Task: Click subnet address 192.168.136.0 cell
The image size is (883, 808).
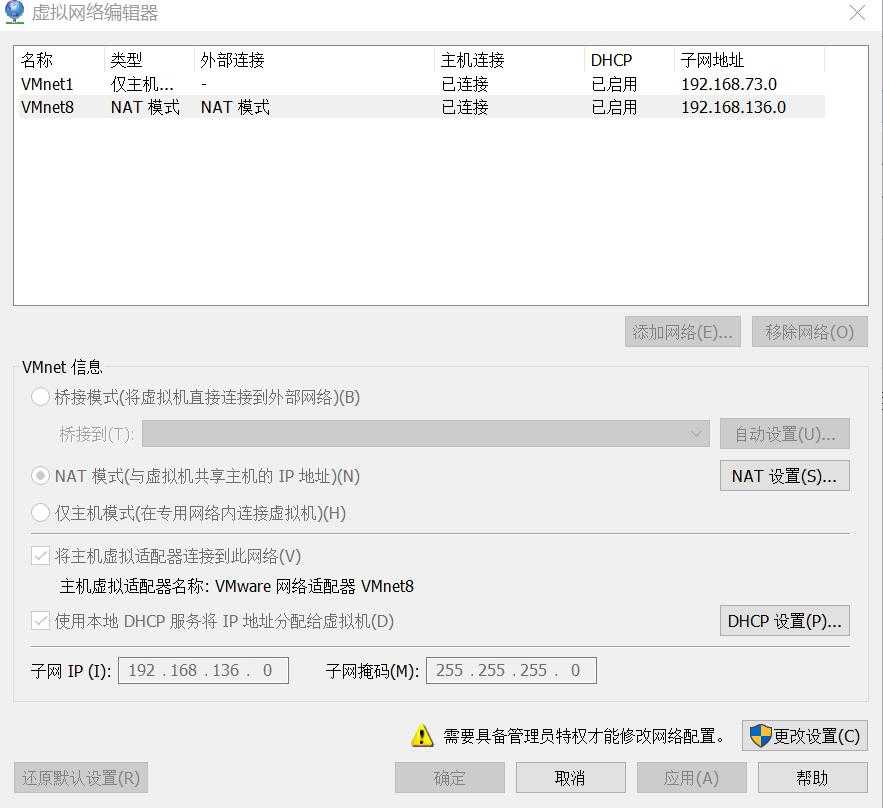Action: pos(733,107)
